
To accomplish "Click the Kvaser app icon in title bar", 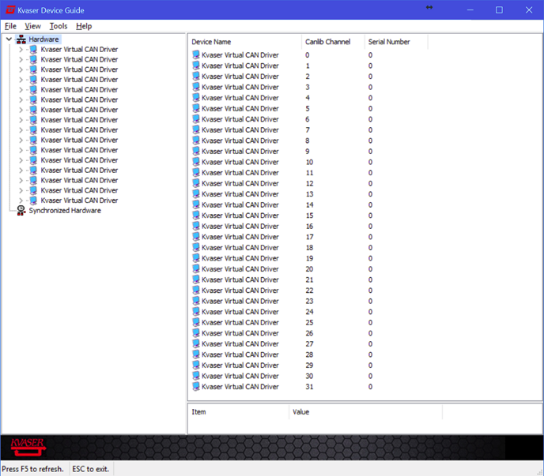I will coord(10,10).
